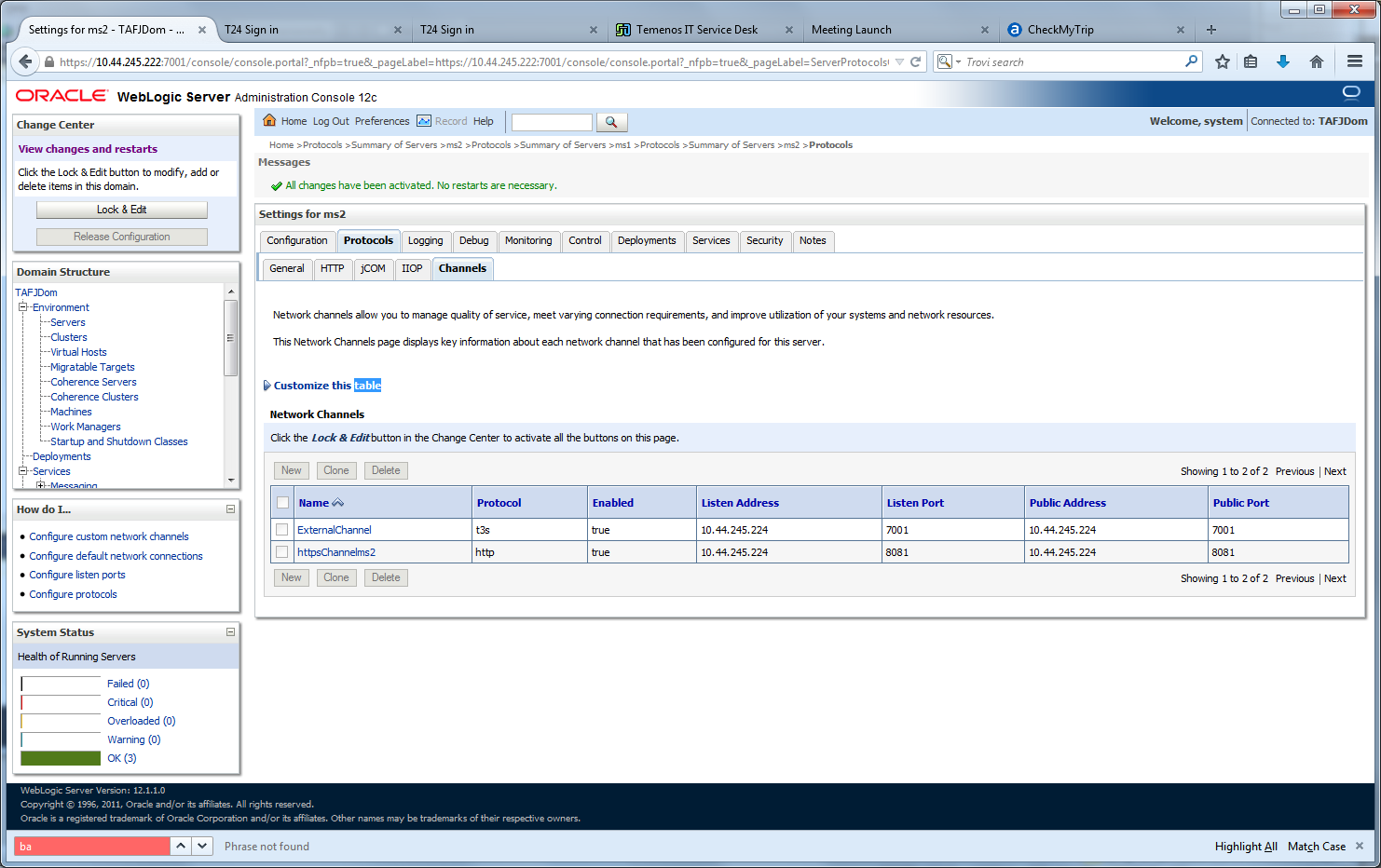This screenshot has width=1381, height=868.
Task: Expand the Messaging tree node
Action: click(x=40, y=485)
